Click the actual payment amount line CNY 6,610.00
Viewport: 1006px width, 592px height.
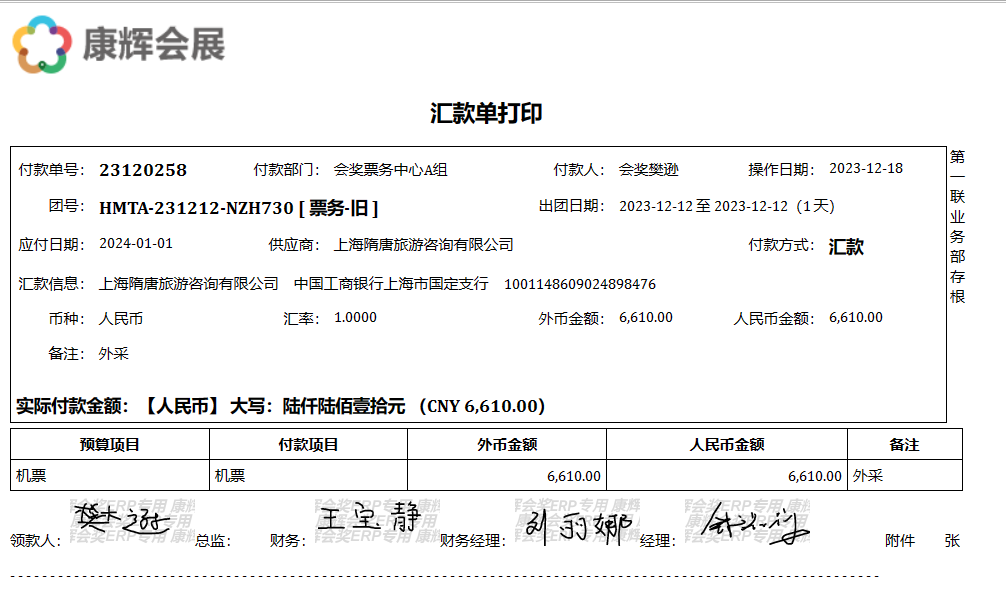tap(484, 406)
